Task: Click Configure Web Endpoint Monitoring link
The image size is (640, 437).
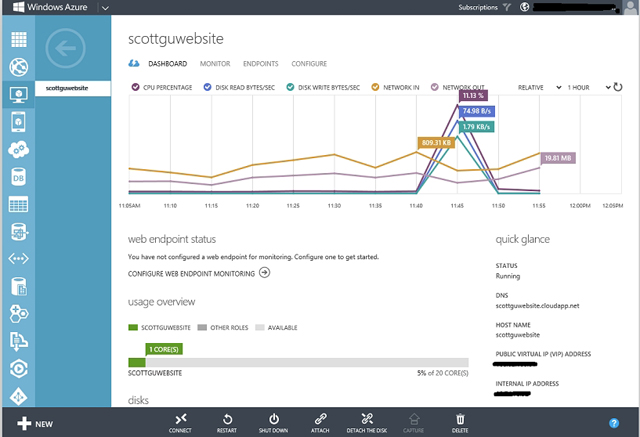Action: click(199, 273)
